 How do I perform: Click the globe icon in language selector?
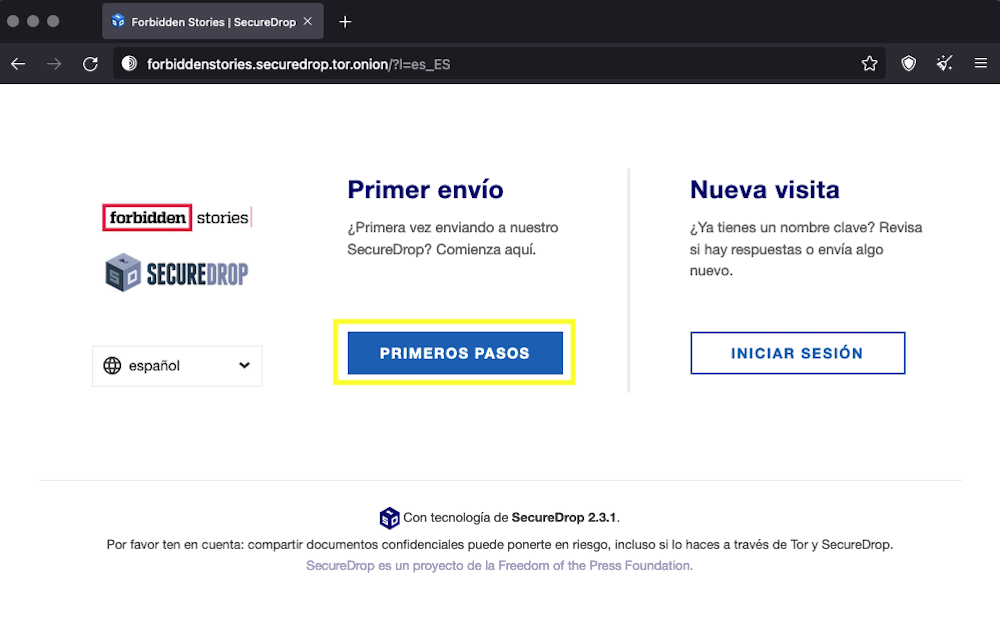coord(113,366)
